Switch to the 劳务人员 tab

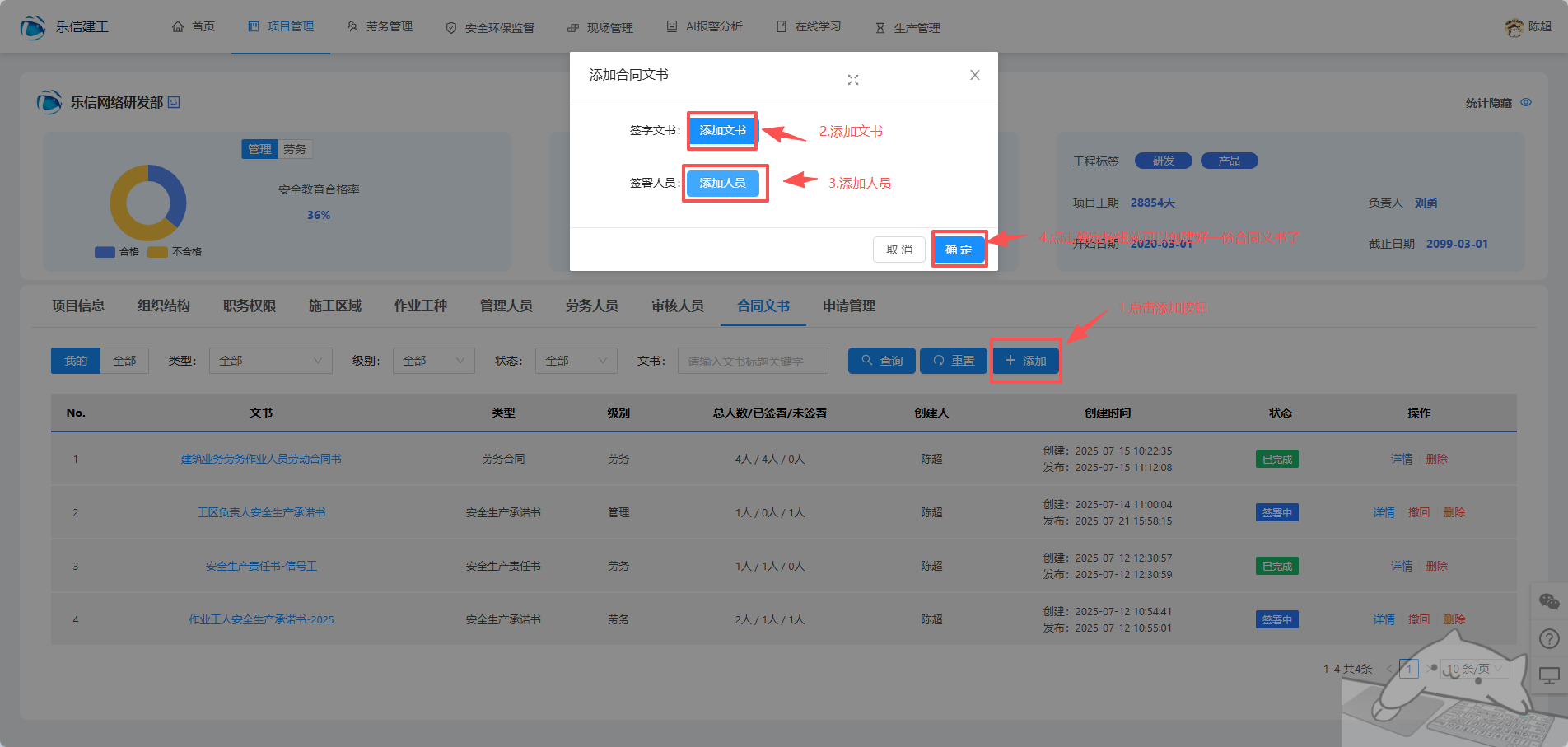(x=591, y=306)
